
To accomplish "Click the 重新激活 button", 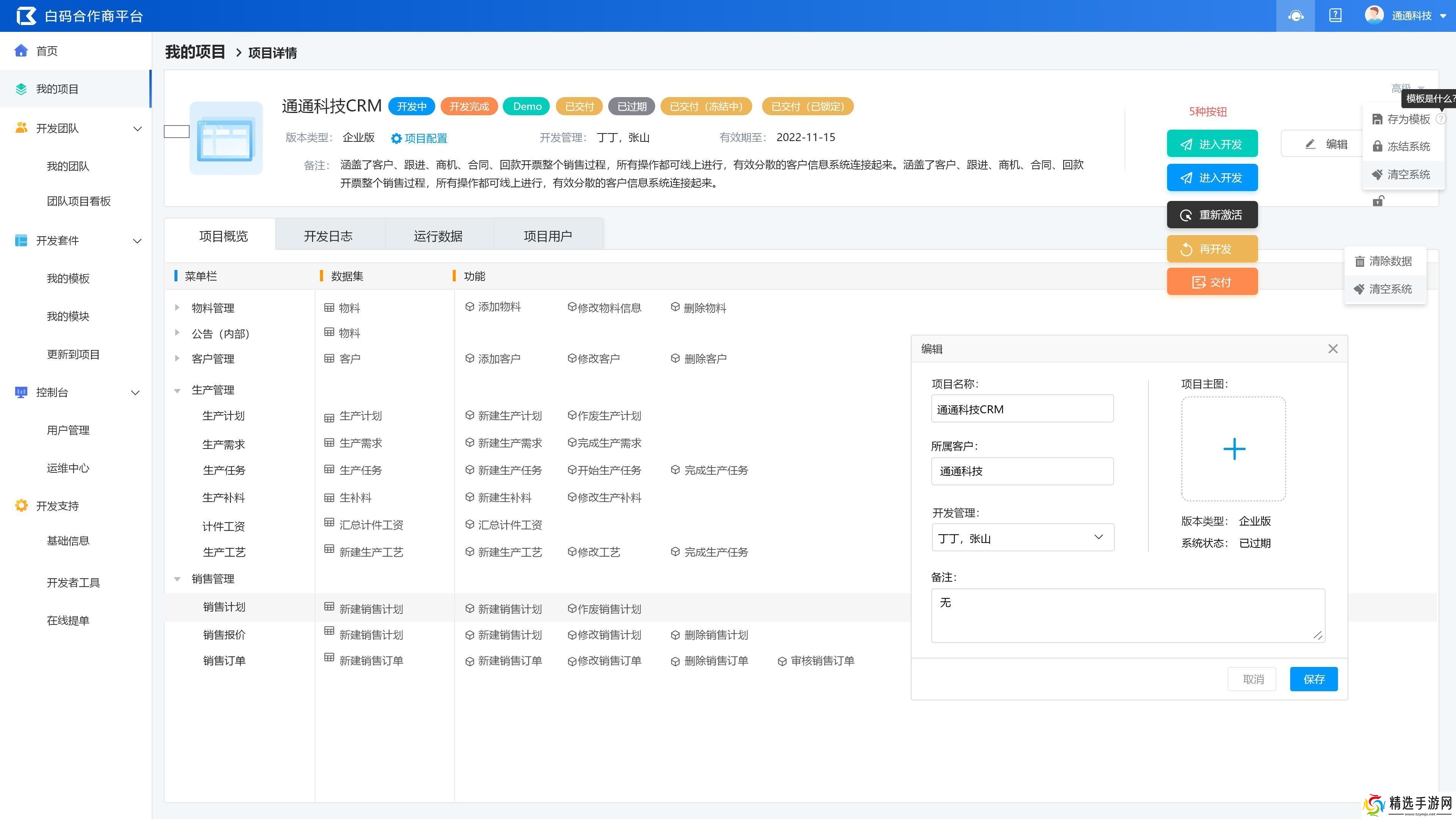I will [x=1212, y=215].
